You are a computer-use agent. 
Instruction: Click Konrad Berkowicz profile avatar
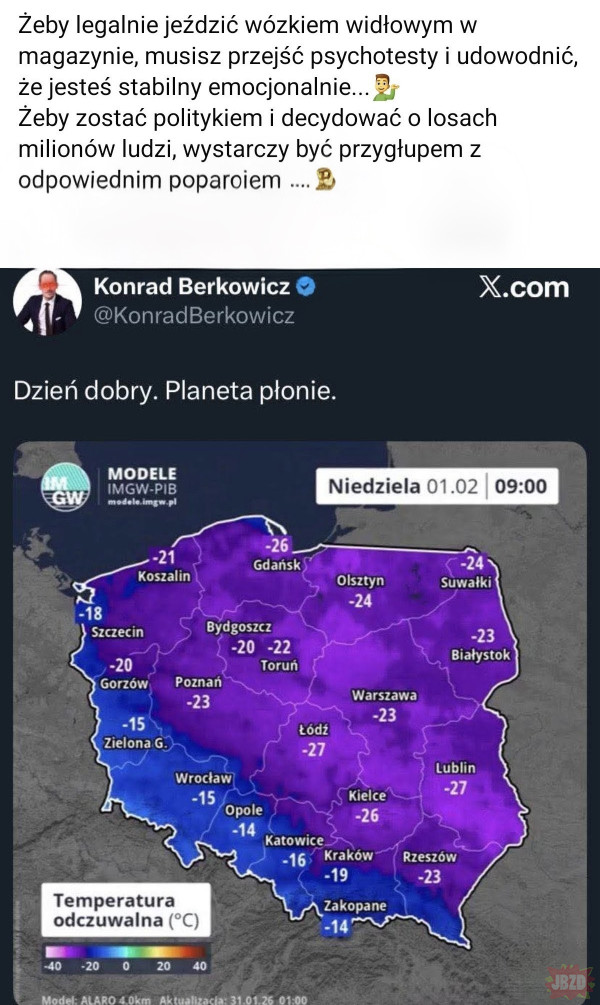tap(47, 301)
